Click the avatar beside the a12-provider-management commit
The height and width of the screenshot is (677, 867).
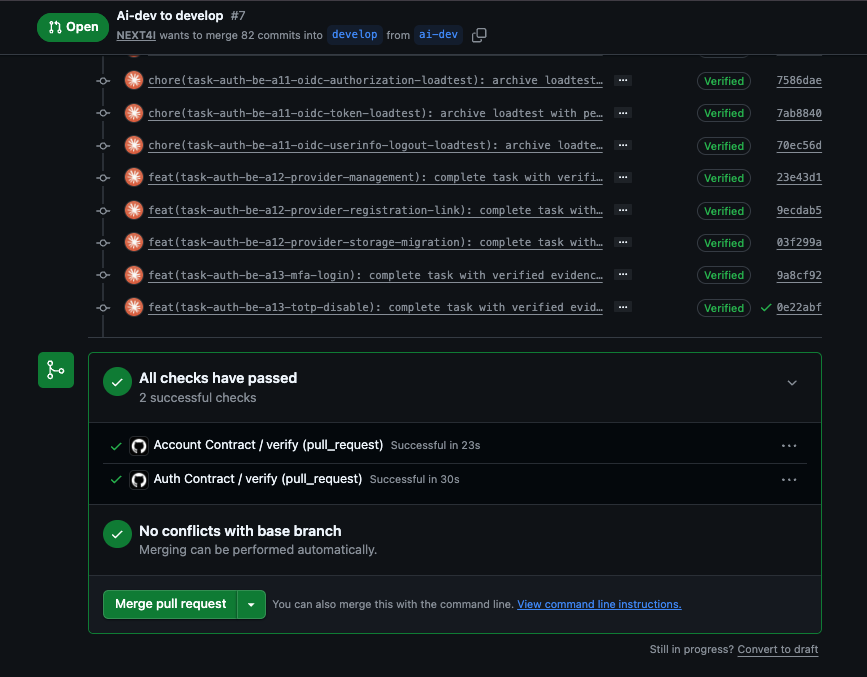tap(134, 178)
